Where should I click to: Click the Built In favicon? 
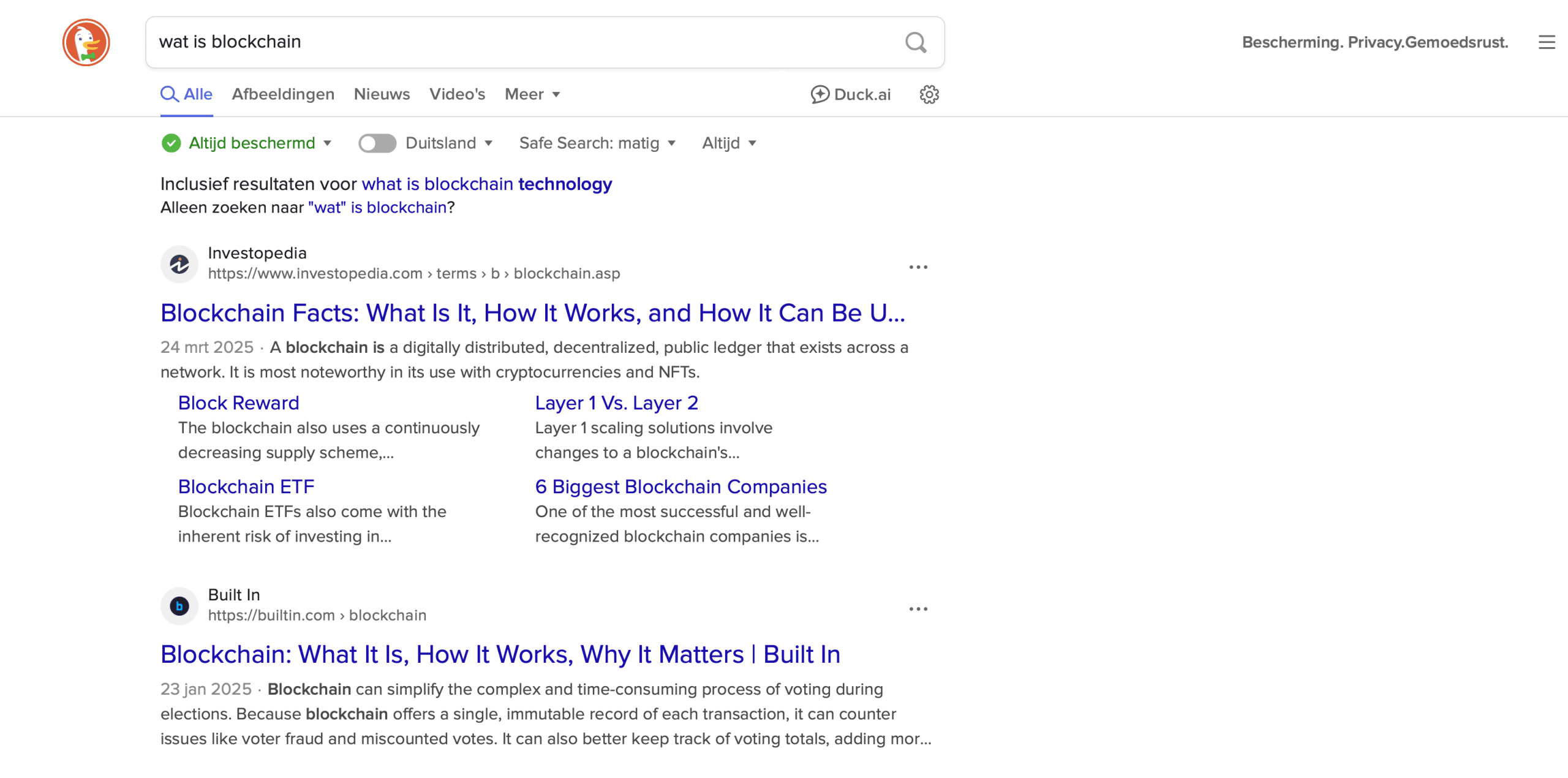click(x=179, y=606)
